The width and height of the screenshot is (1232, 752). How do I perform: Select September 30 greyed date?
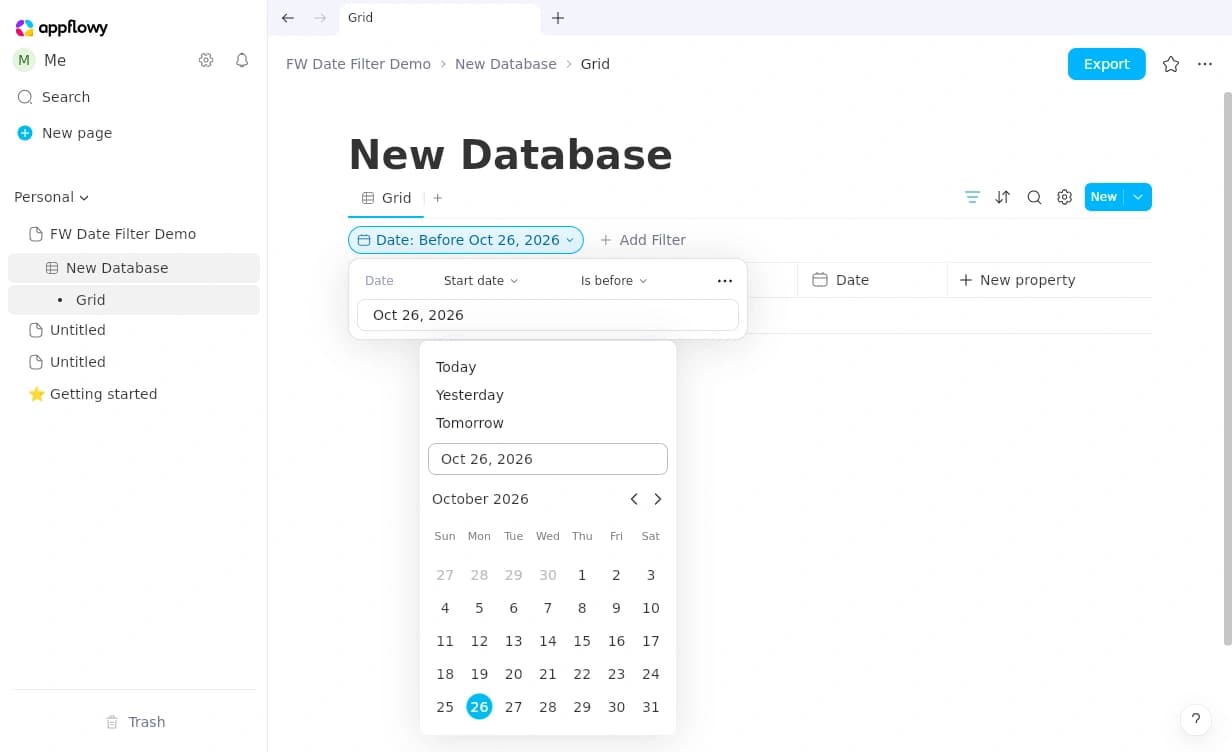click(548, 575)
